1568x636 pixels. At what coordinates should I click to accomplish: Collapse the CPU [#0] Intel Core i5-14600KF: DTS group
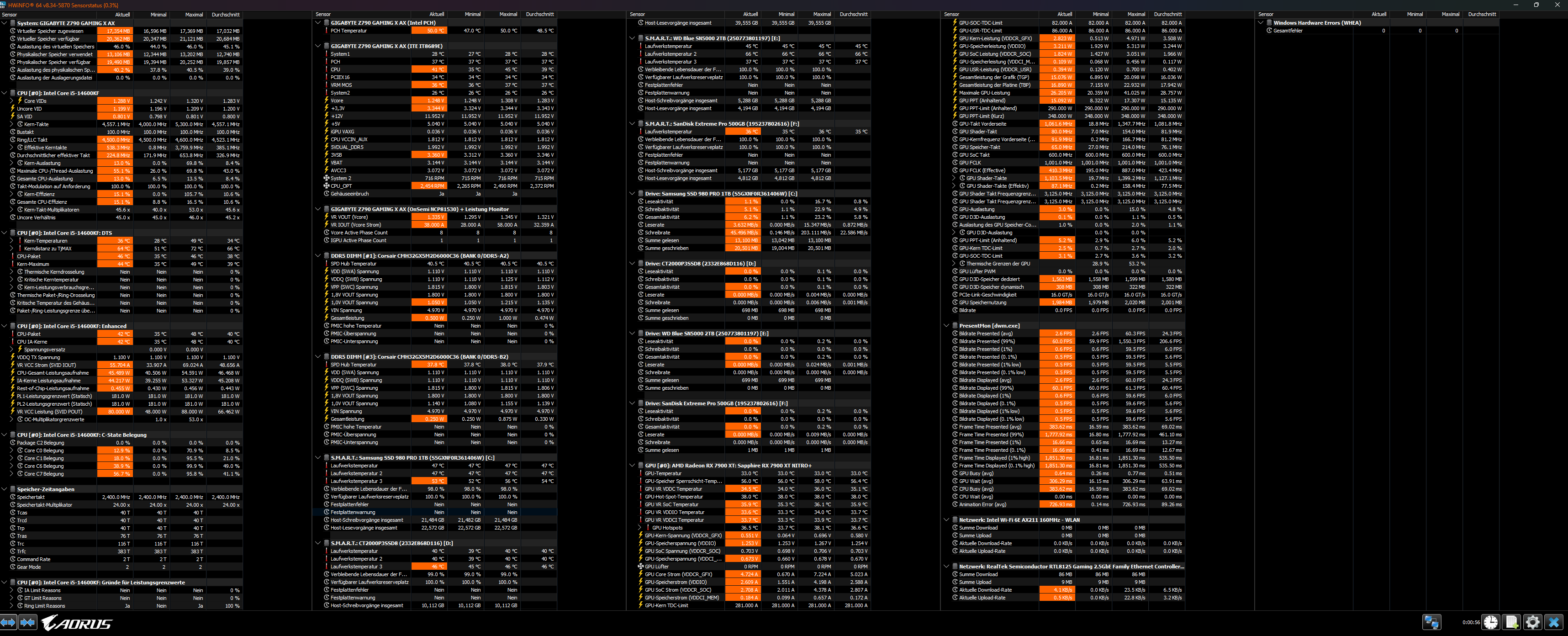click(x=4, y=233)
